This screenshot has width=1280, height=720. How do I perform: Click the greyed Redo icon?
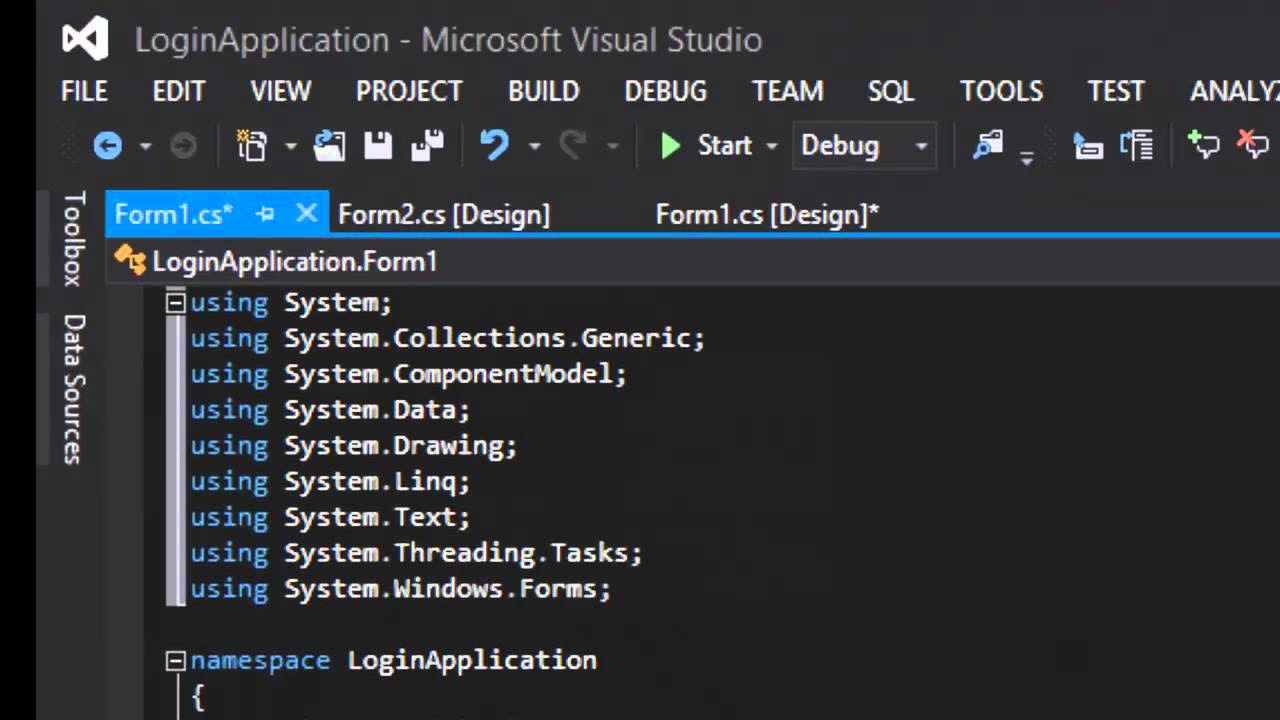(573, 146)
